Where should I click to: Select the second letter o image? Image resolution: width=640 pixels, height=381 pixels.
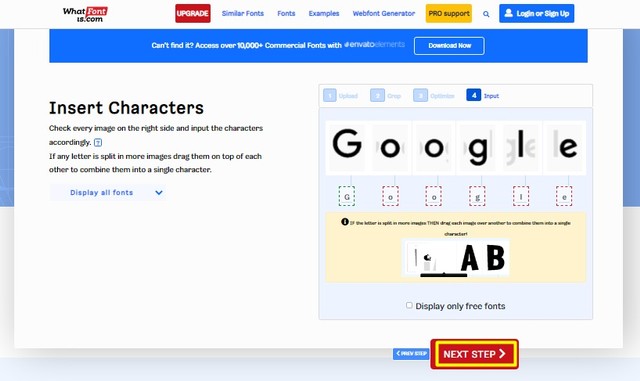(434, 147)
